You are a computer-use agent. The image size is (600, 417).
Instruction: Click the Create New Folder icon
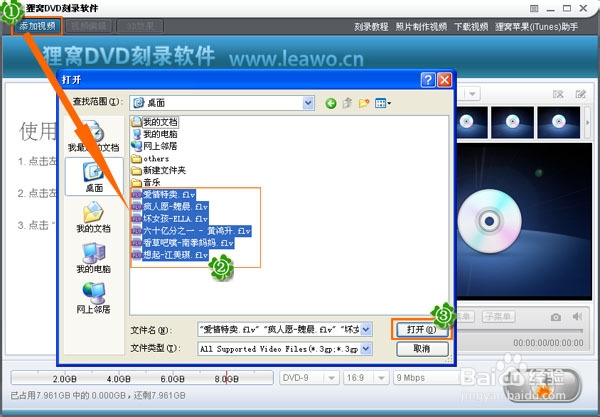[364, 103]
